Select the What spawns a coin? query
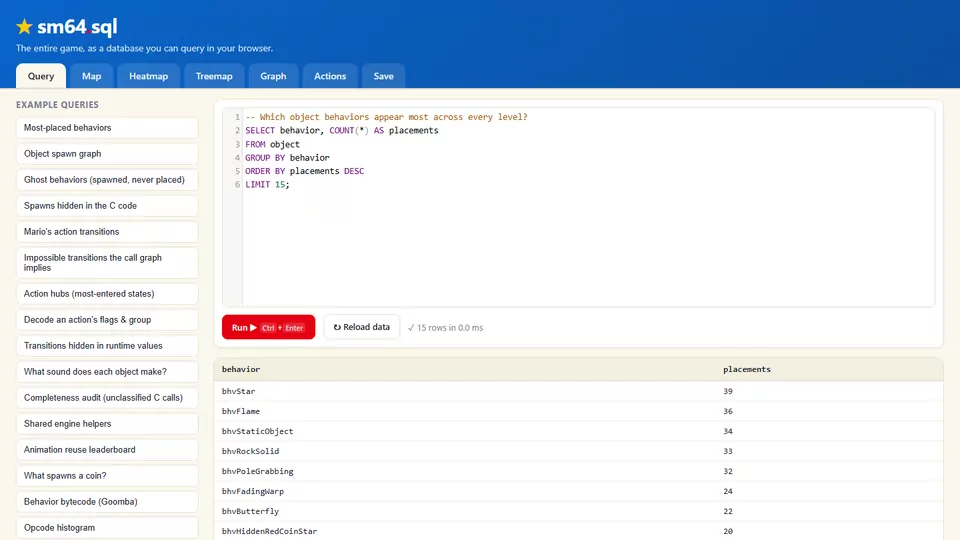Image resolution: width=960 pixels, height=540 pixels. (x=107, y=476)
